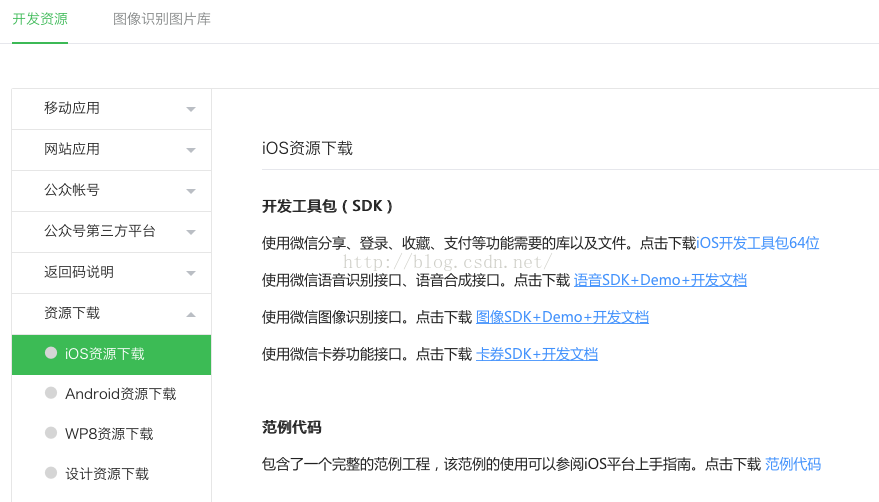Click the iOS资源下载 page heading
Image resolution: width=879 pixels, height=502 pixels.
307,149
